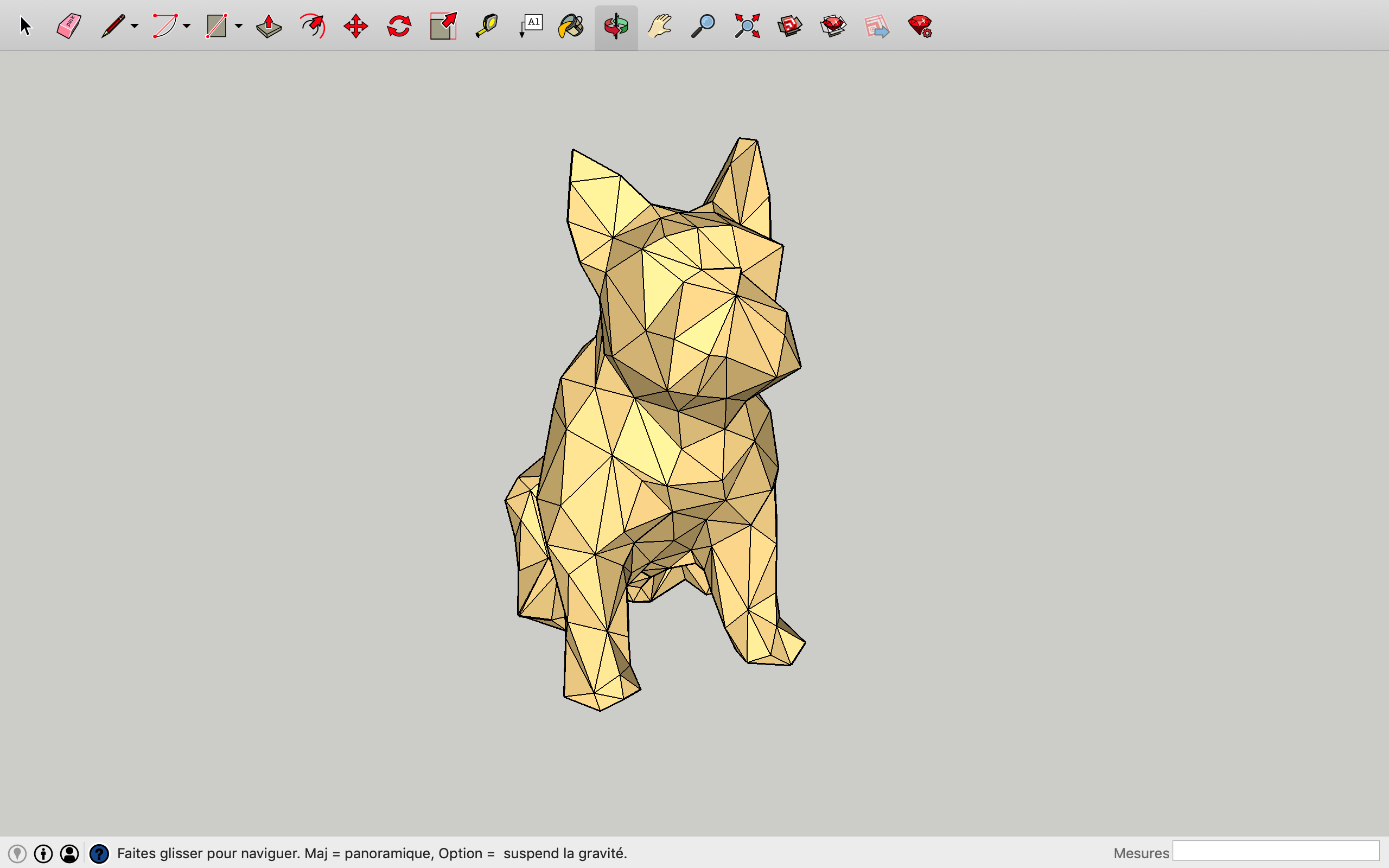Pick the Move tool
1389x868 pixels.
click(x=355, y=26)
